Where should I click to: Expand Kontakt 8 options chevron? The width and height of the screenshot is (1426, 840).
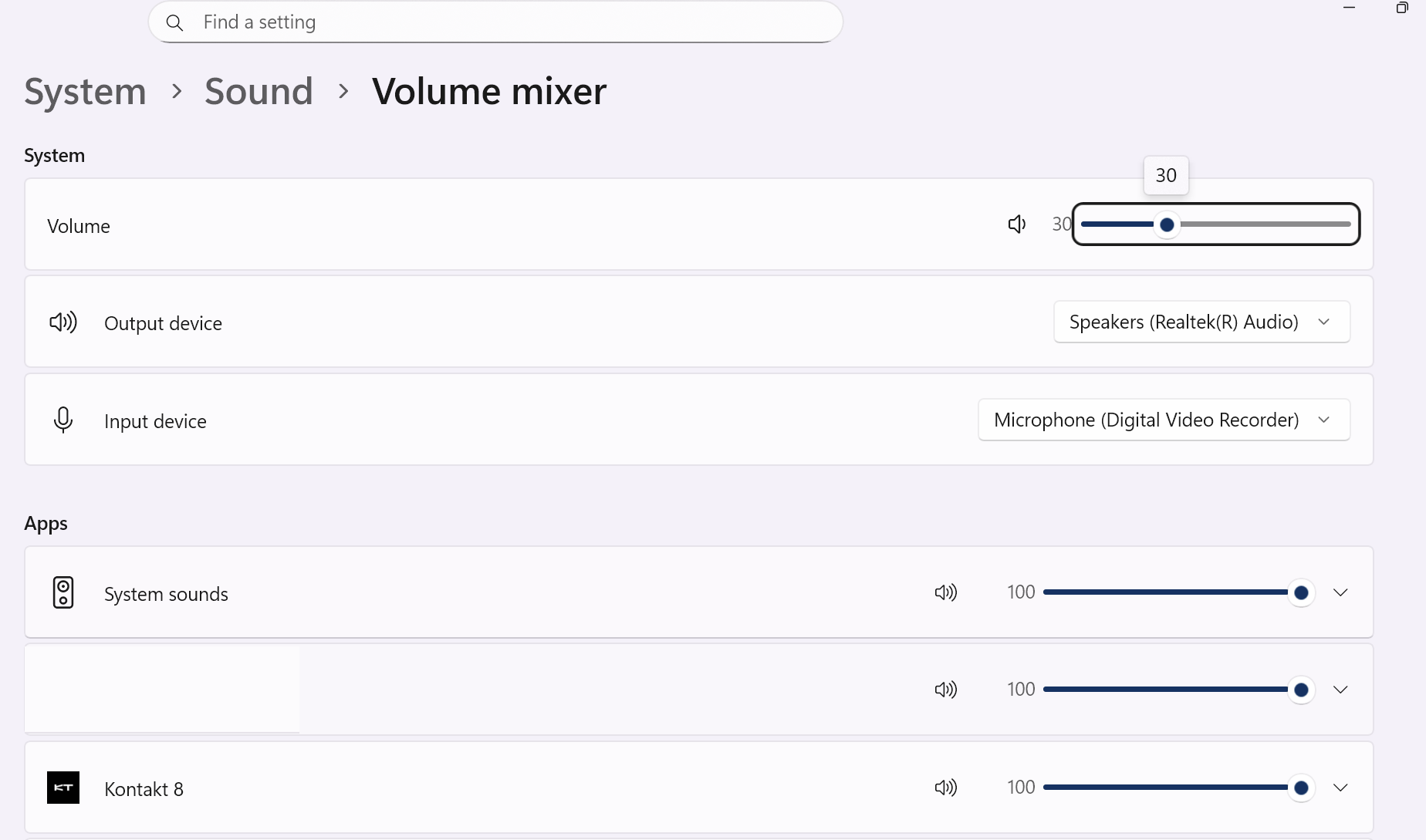coord(1340,788)
